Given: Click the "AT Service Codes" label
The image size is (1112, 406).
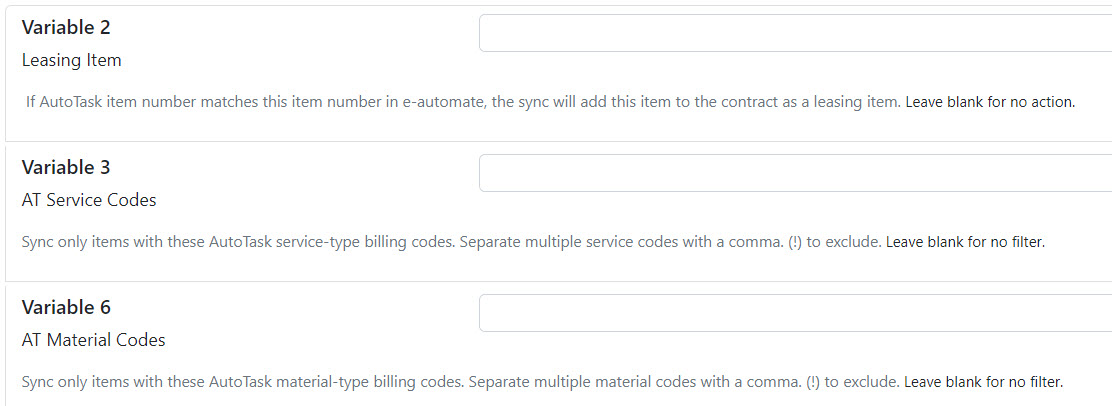Looking at the screenshot, I should point(89,200).
